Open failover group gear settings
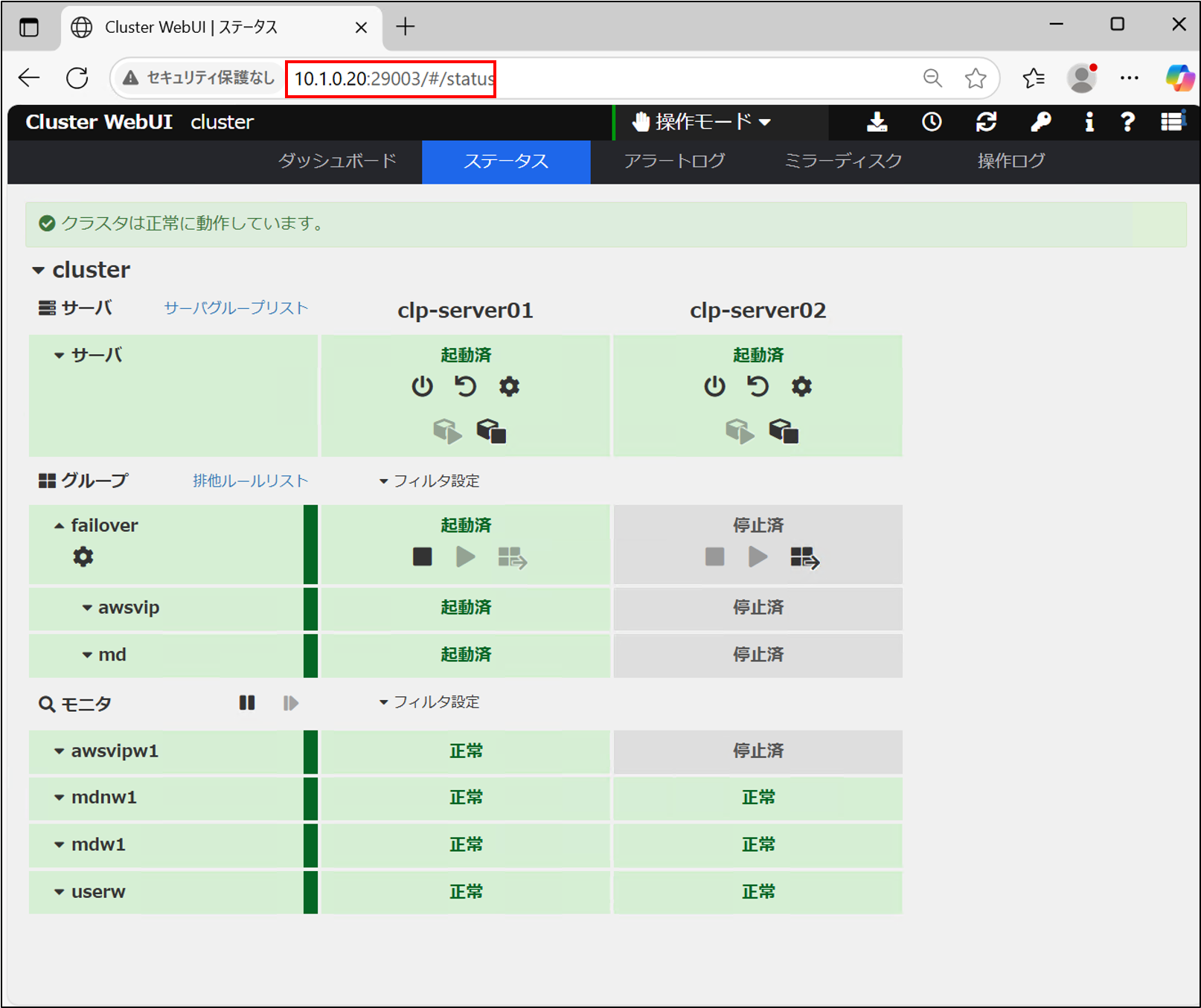 (83, 556)
